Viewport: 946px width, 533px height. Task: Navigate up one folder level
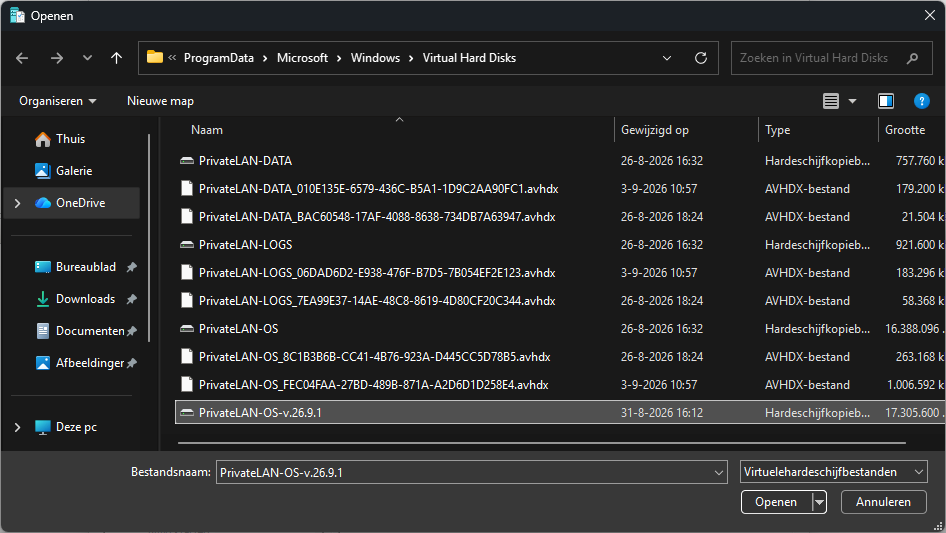tap(116, 58)
